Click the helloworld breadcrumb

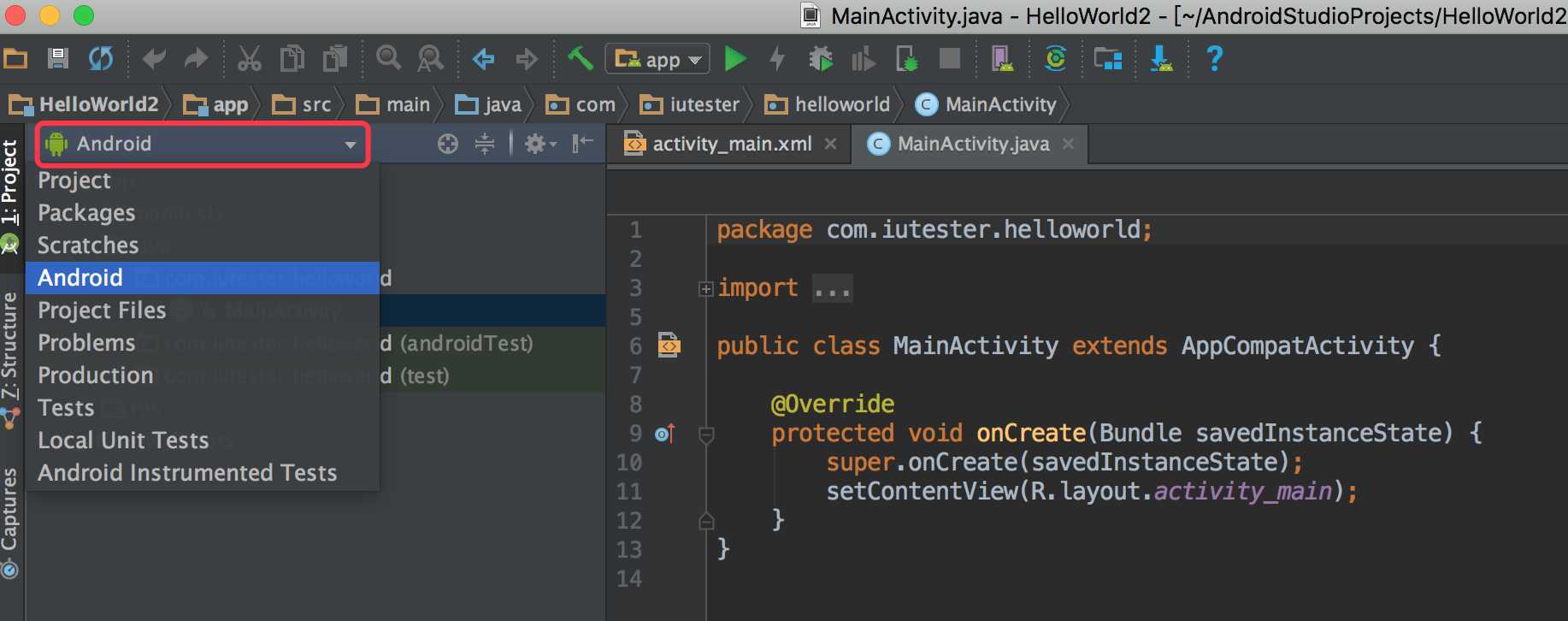(x=828, y=105)
